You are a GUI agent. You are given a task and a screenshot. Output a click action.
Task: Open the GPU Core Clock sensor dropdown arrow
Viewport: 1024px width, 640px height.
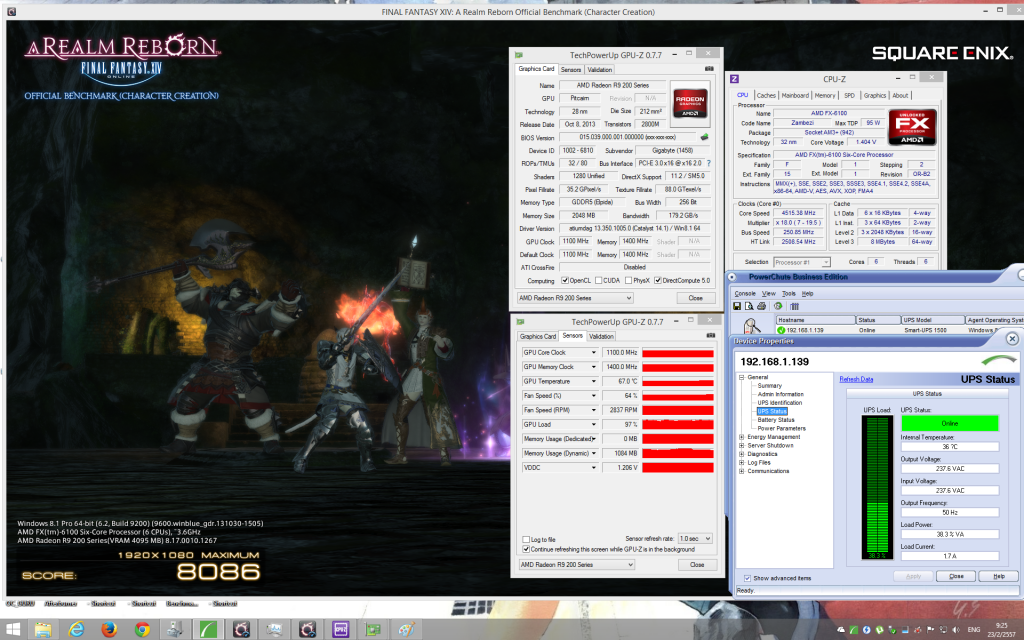(594, 353)
